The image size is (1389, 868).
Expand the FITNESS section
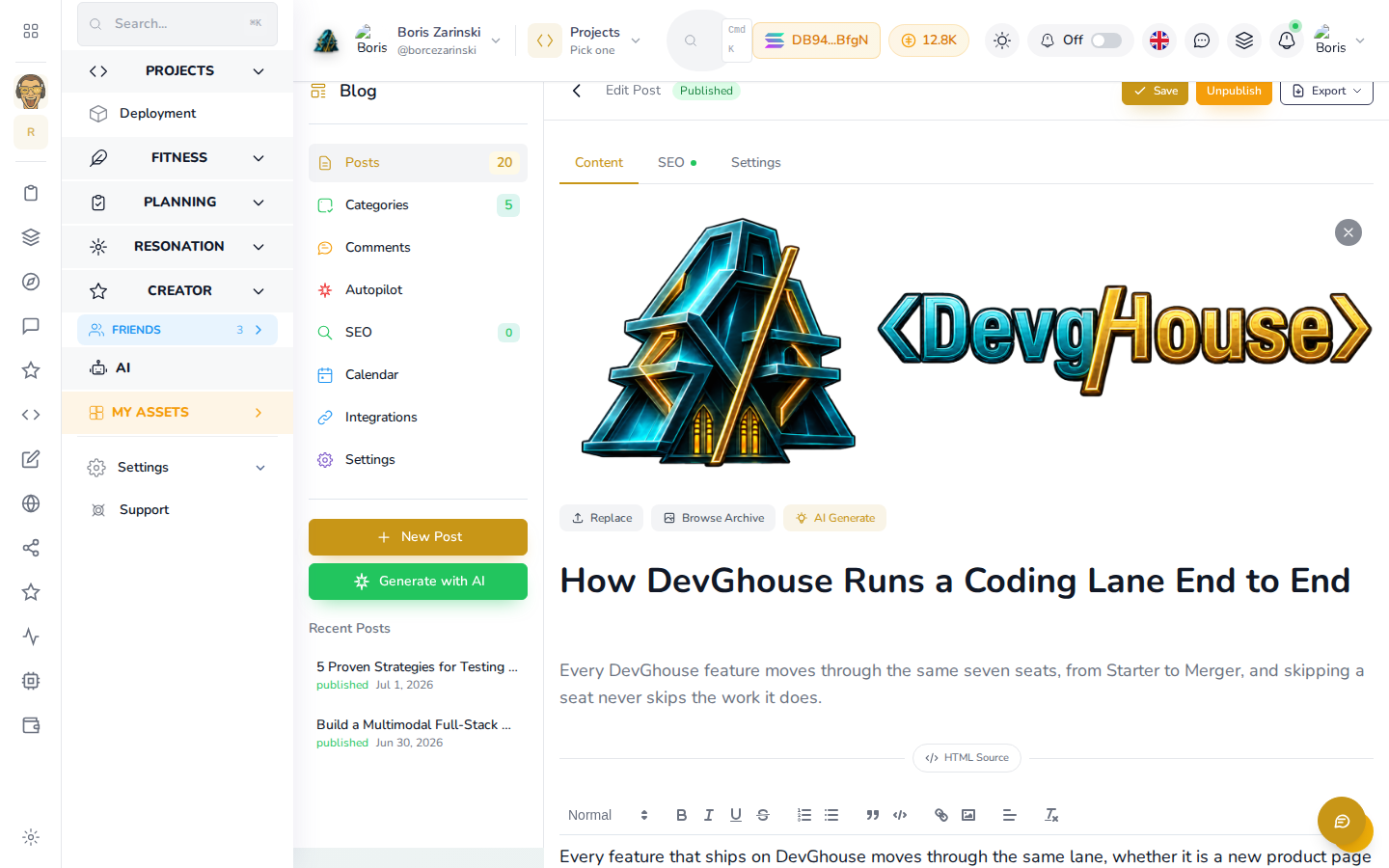[x=177, y=158]
